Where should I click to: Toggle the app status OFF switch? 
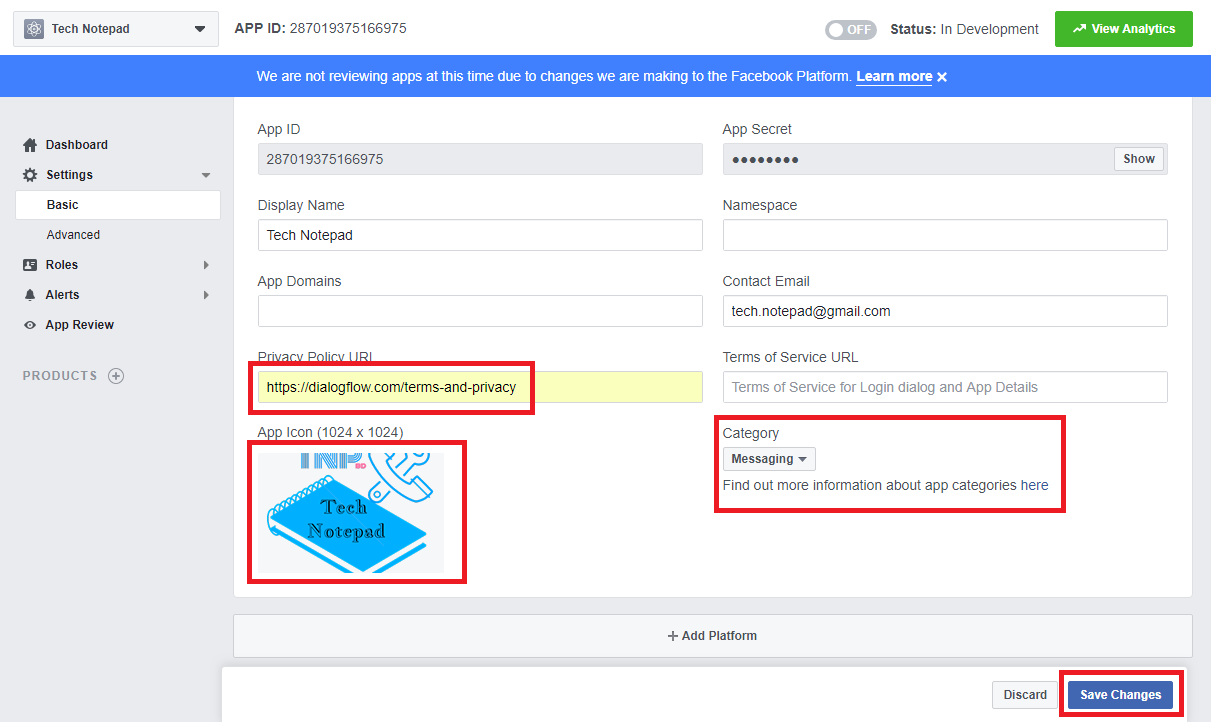[x=851, y=30]
